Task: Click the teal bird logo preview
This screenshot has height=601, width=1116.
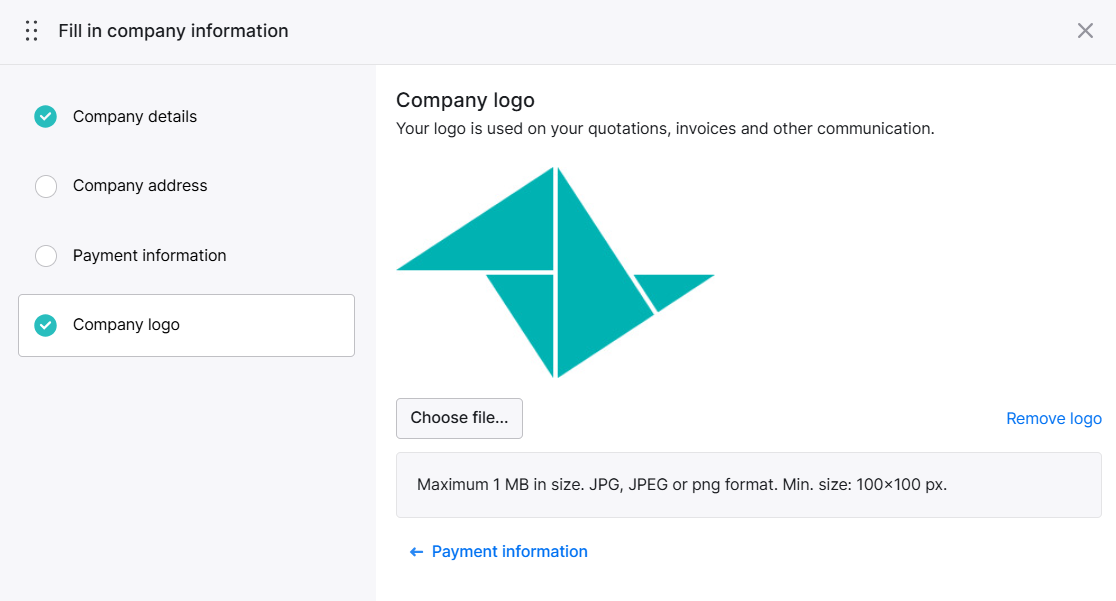Action: tap(555, 272)
